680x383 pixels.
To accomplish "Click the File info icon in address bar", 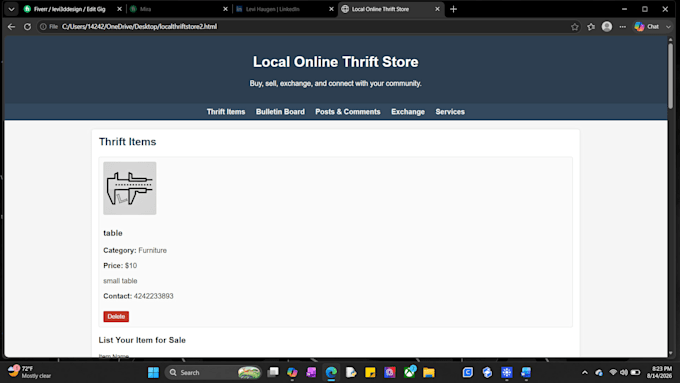I will [49, 27].
